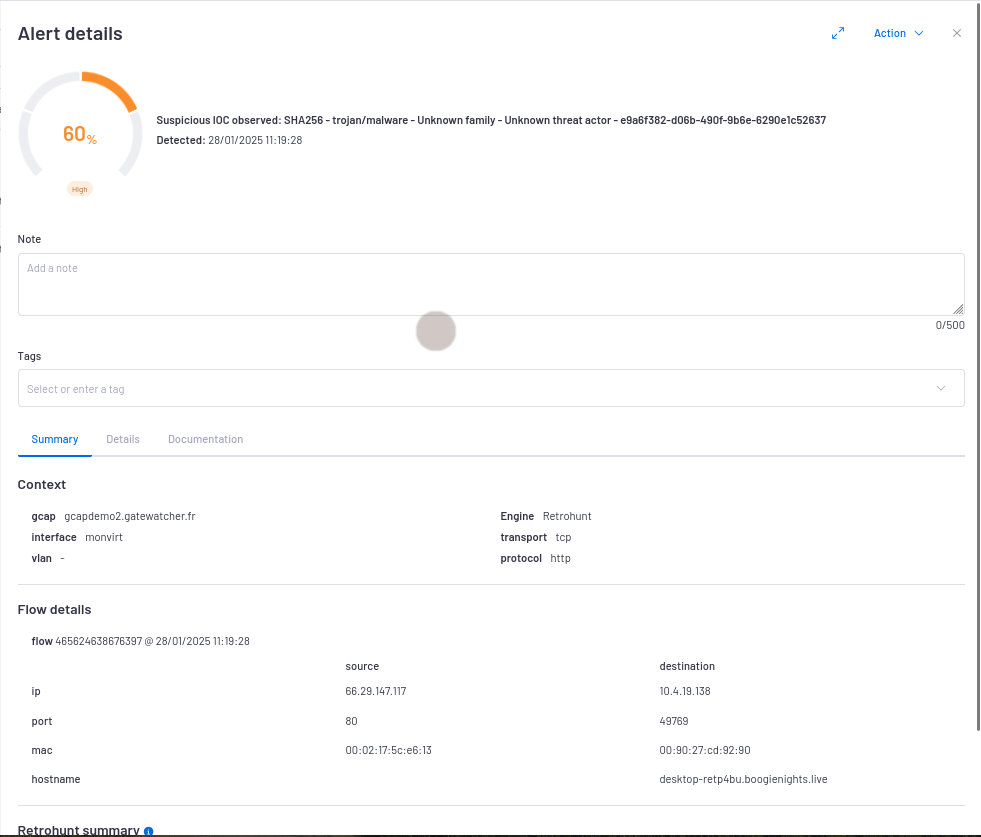Switch to the Details tab
This screenshot has height=837, width=981.
click(123, 439)
